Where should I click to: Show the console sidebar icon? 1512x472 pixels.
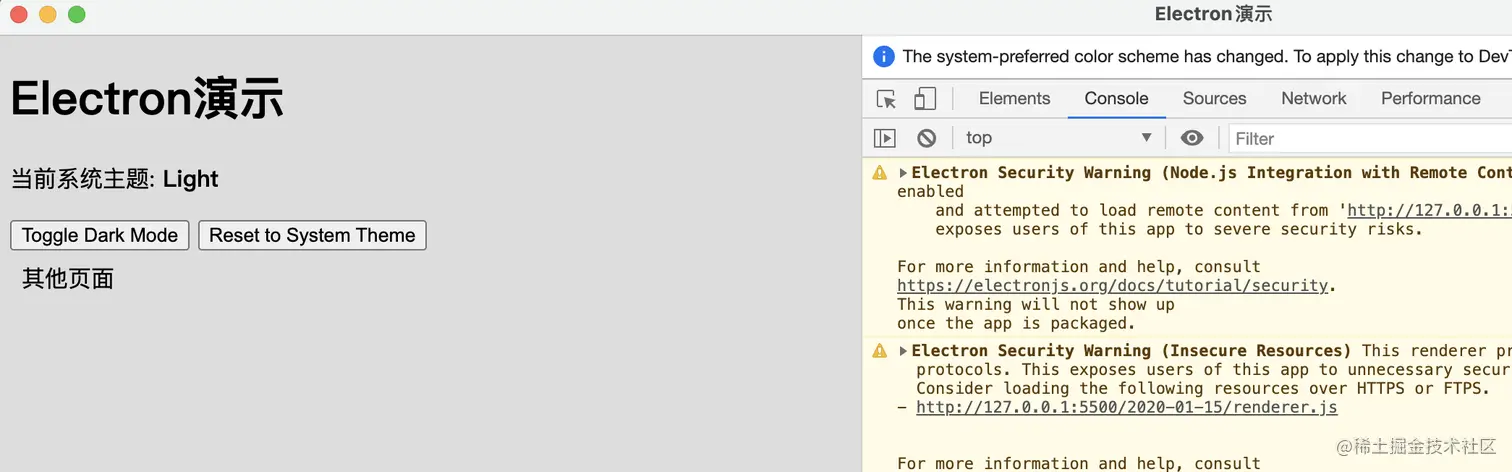pyautogui.click(x=885, y=138)
